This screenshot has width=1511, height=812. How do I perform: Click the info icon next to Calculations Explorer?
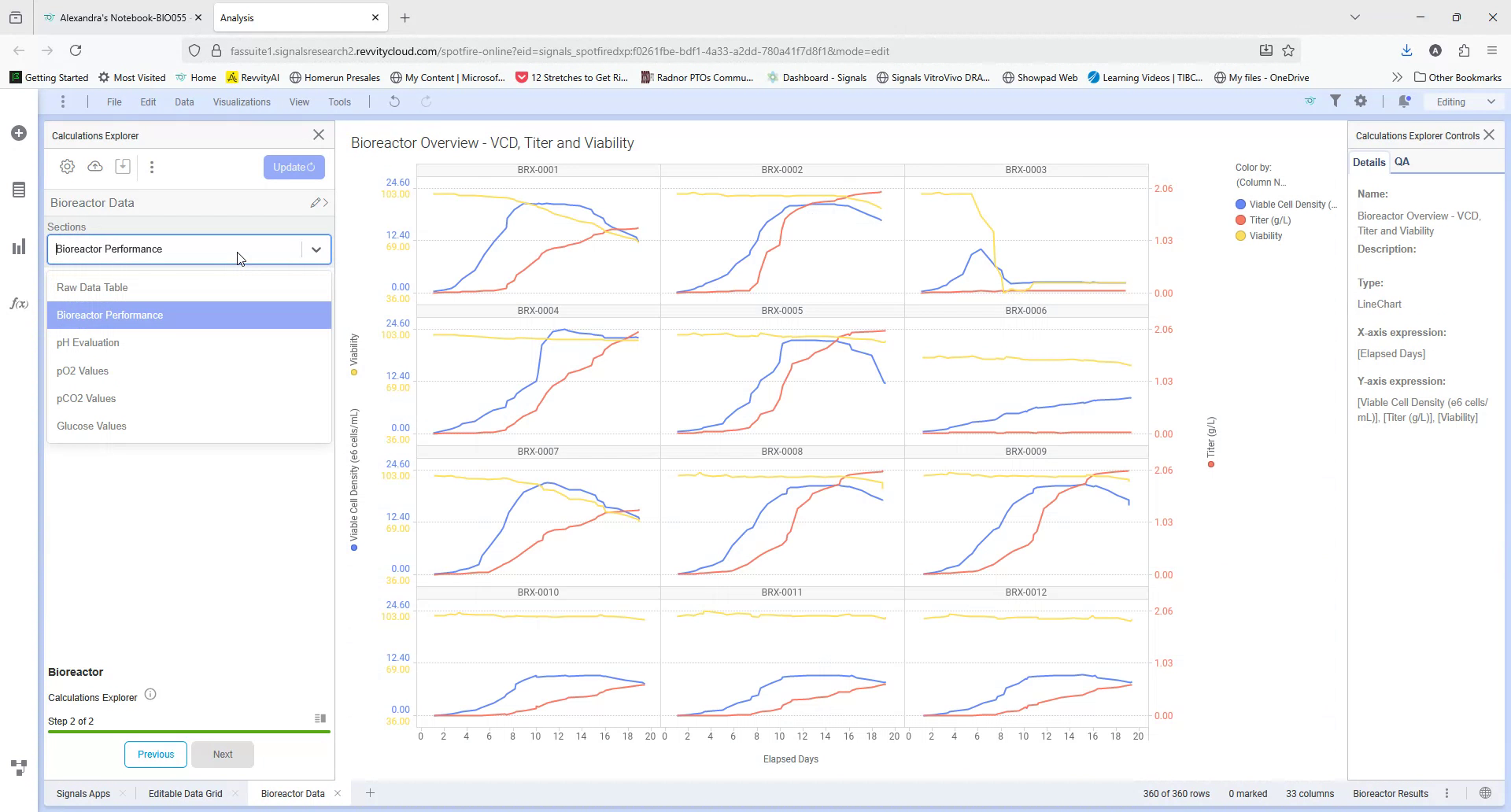tap(150, 695)
